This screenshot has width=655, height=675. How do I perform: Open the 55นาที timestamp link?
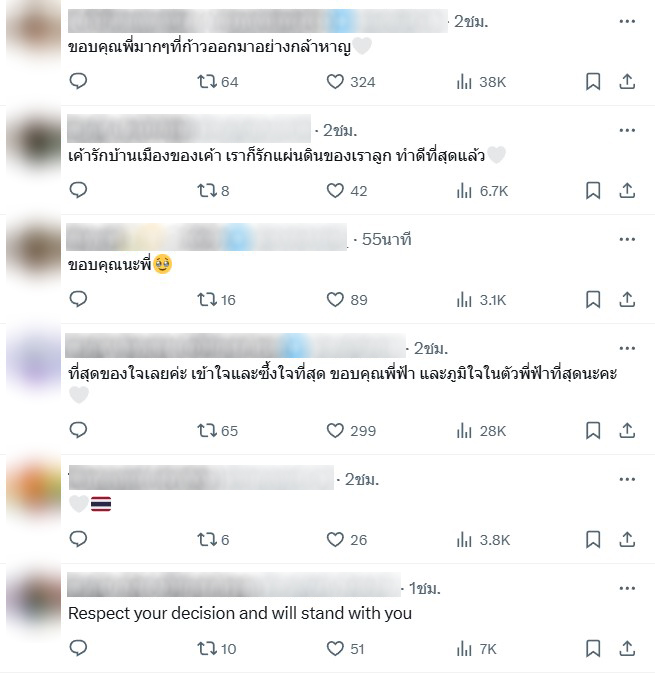pyautogui.click(x=386, y=239)
